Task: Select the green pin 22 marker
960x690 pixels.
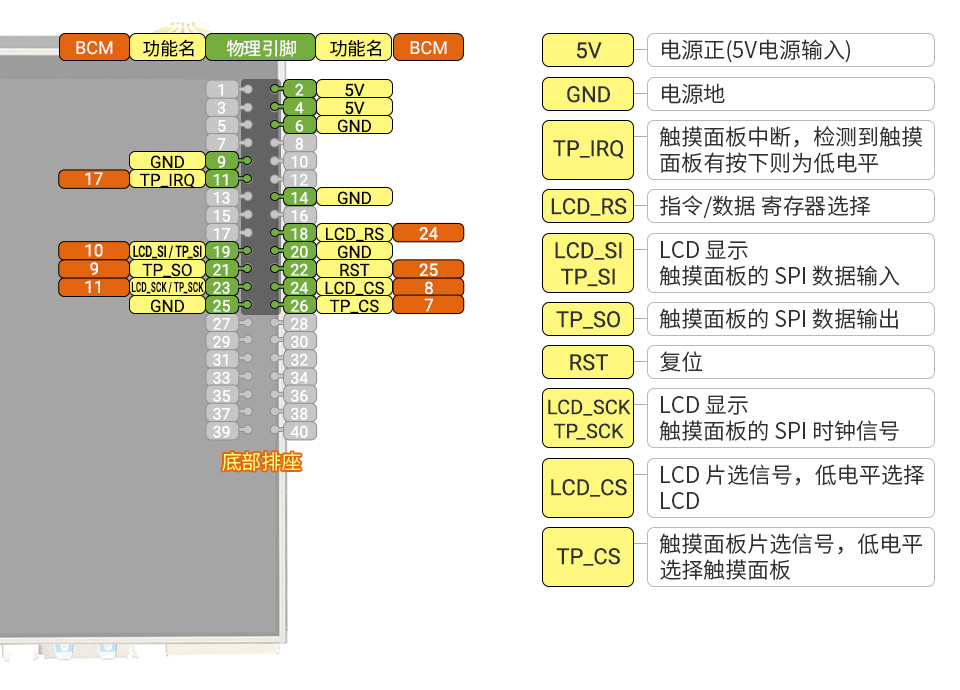Action: pyautogui.click(x=299, y=270)
